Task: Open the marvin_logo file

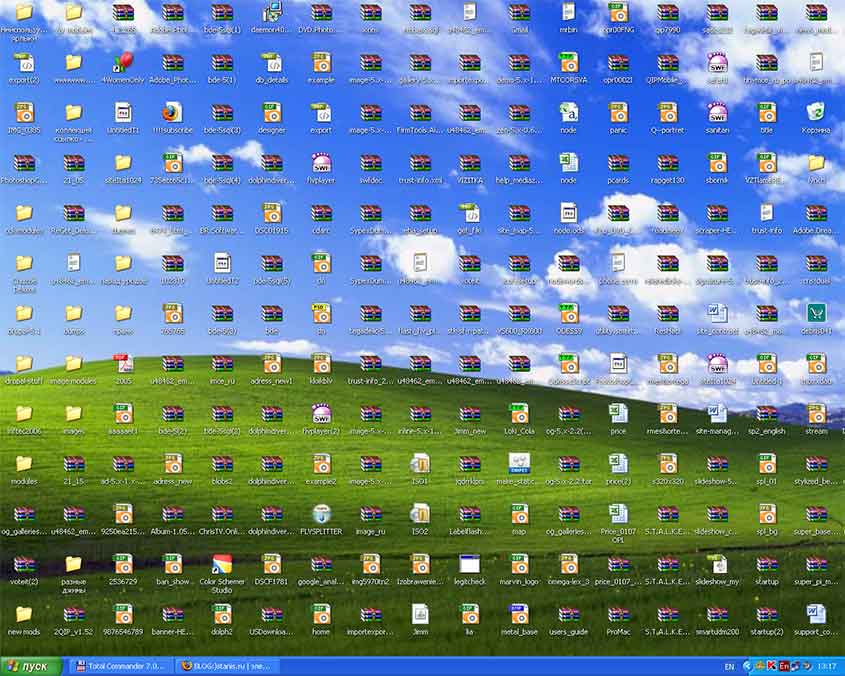Action: click(519, 563)
